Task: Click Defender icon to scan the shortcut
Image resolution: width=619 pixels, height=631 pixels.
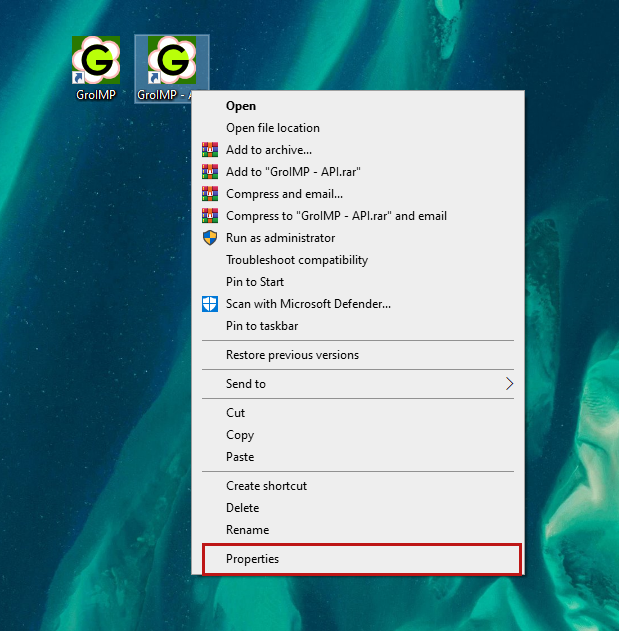Action: pos(210,304)
